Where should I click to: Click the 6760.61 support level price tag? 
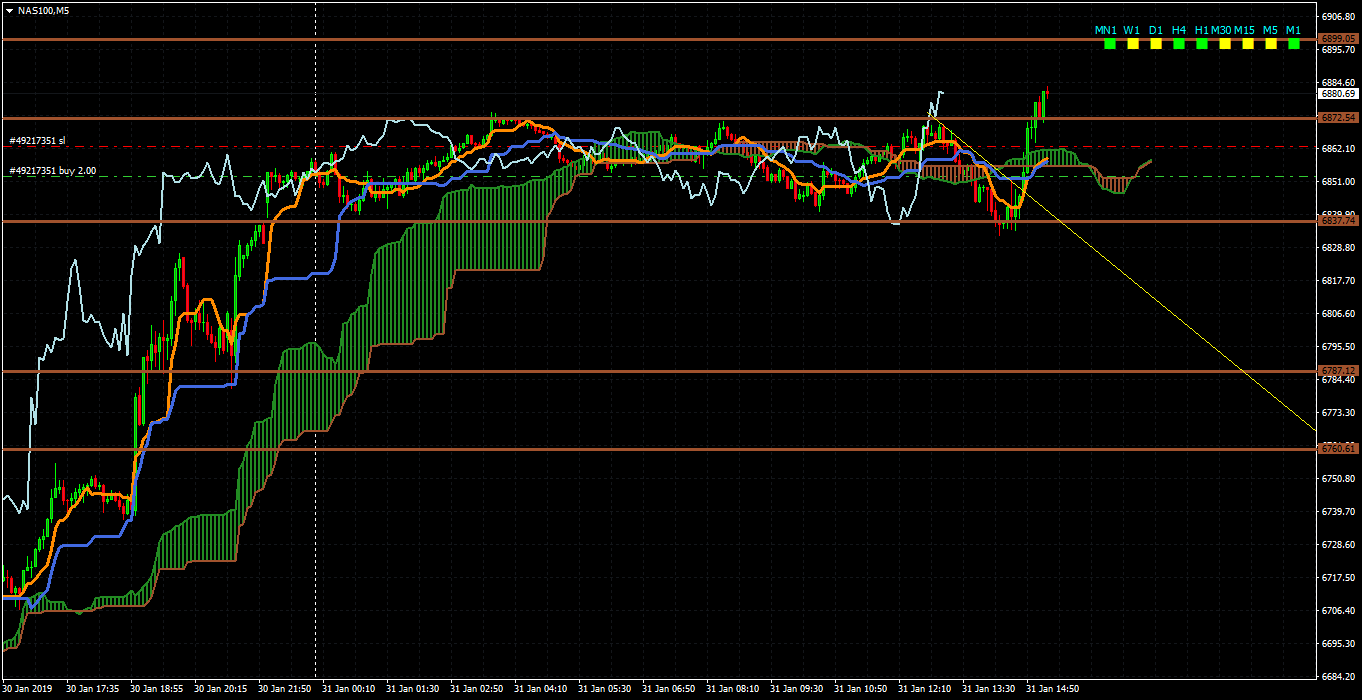(x=1337, y=449)
